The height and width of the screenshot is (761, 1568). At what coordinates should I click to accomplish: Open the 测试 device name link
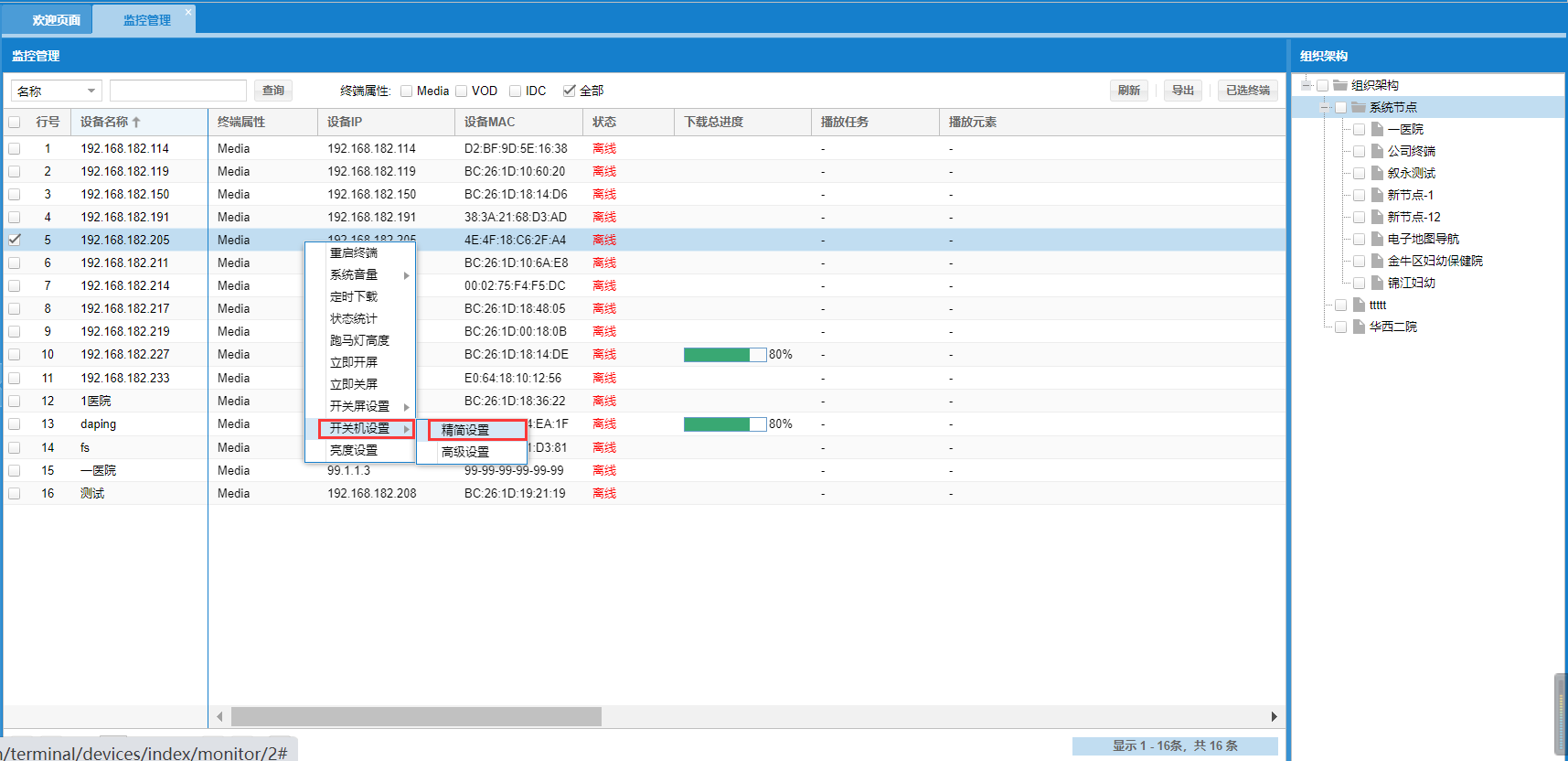coord(92,493)
